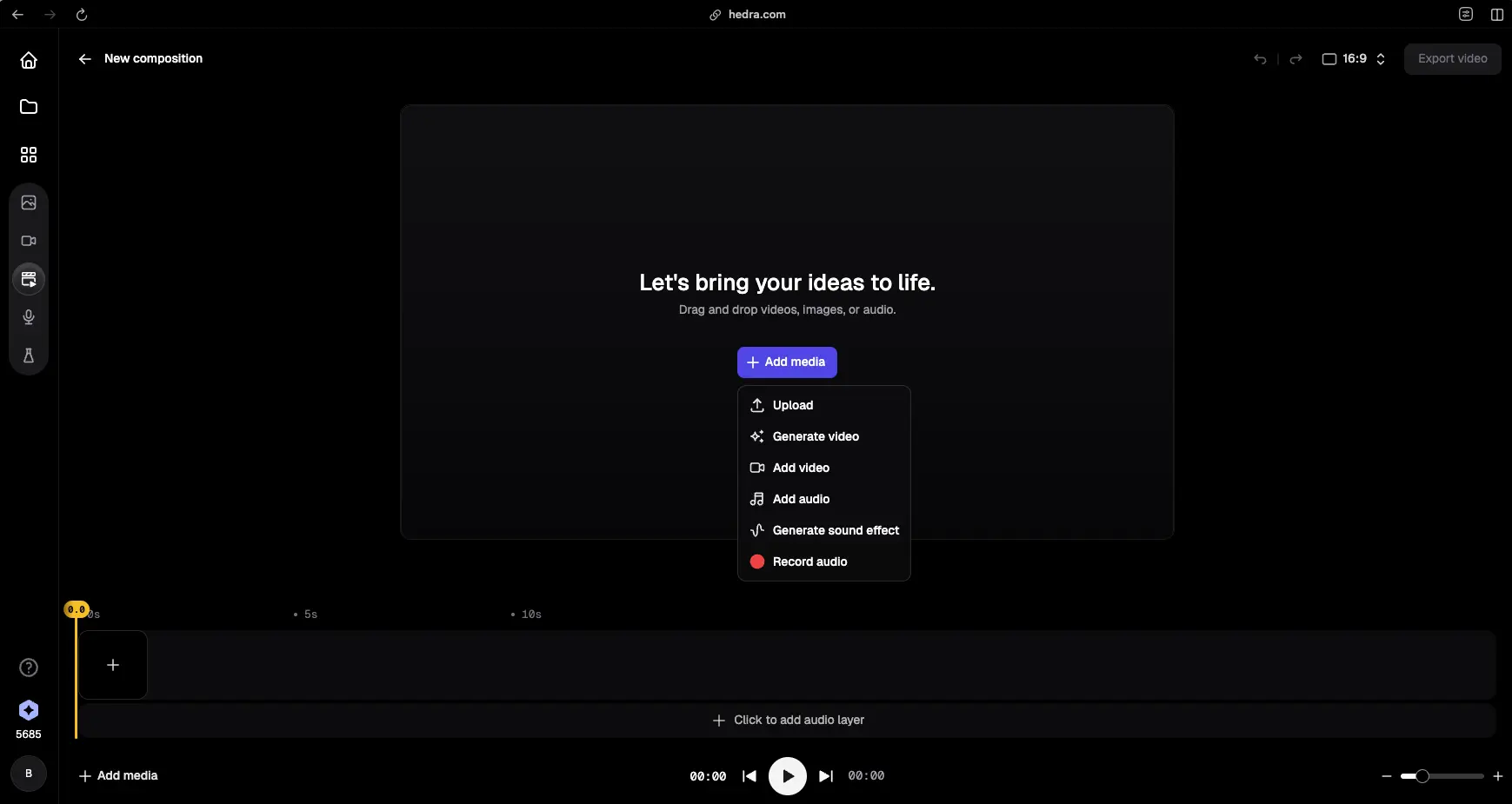Click the 0.0 playhead marker on the timeline
The height and width of the screenshot is (804, 1512).
point(77,609)
